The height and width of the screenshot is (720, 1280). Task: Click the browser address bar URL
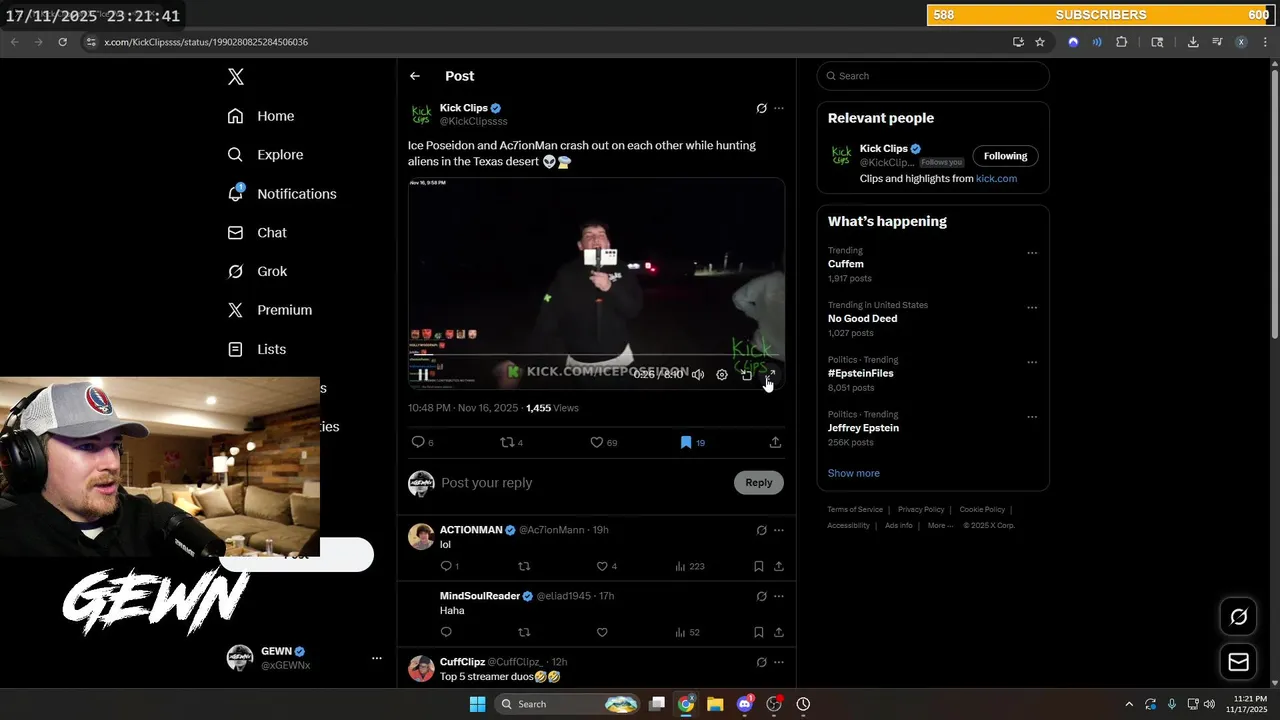206,42
